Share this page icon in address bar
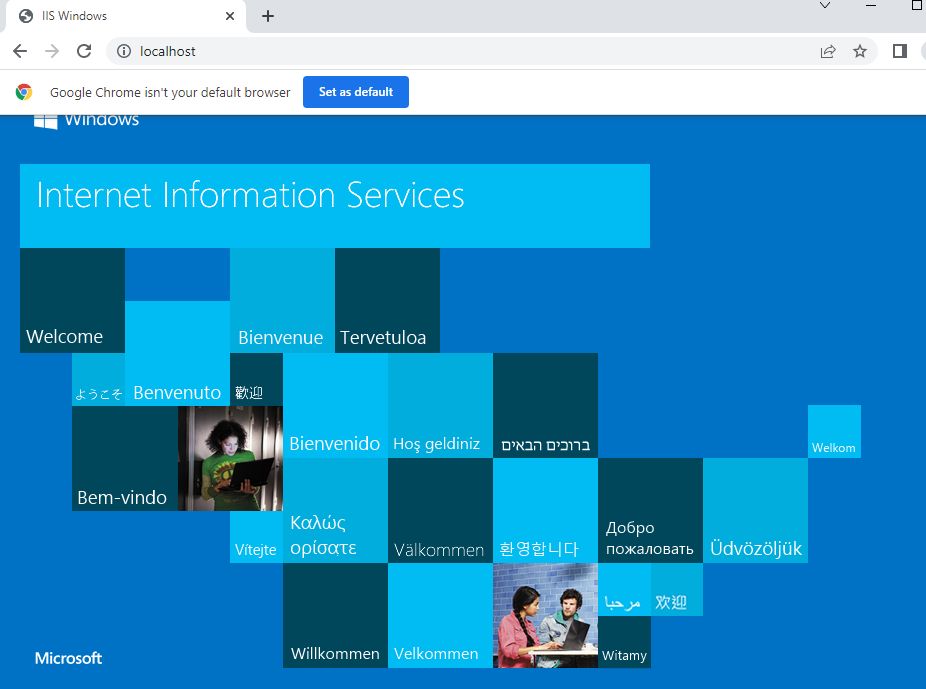Screen dimensions: 926x689 point(828,51)
